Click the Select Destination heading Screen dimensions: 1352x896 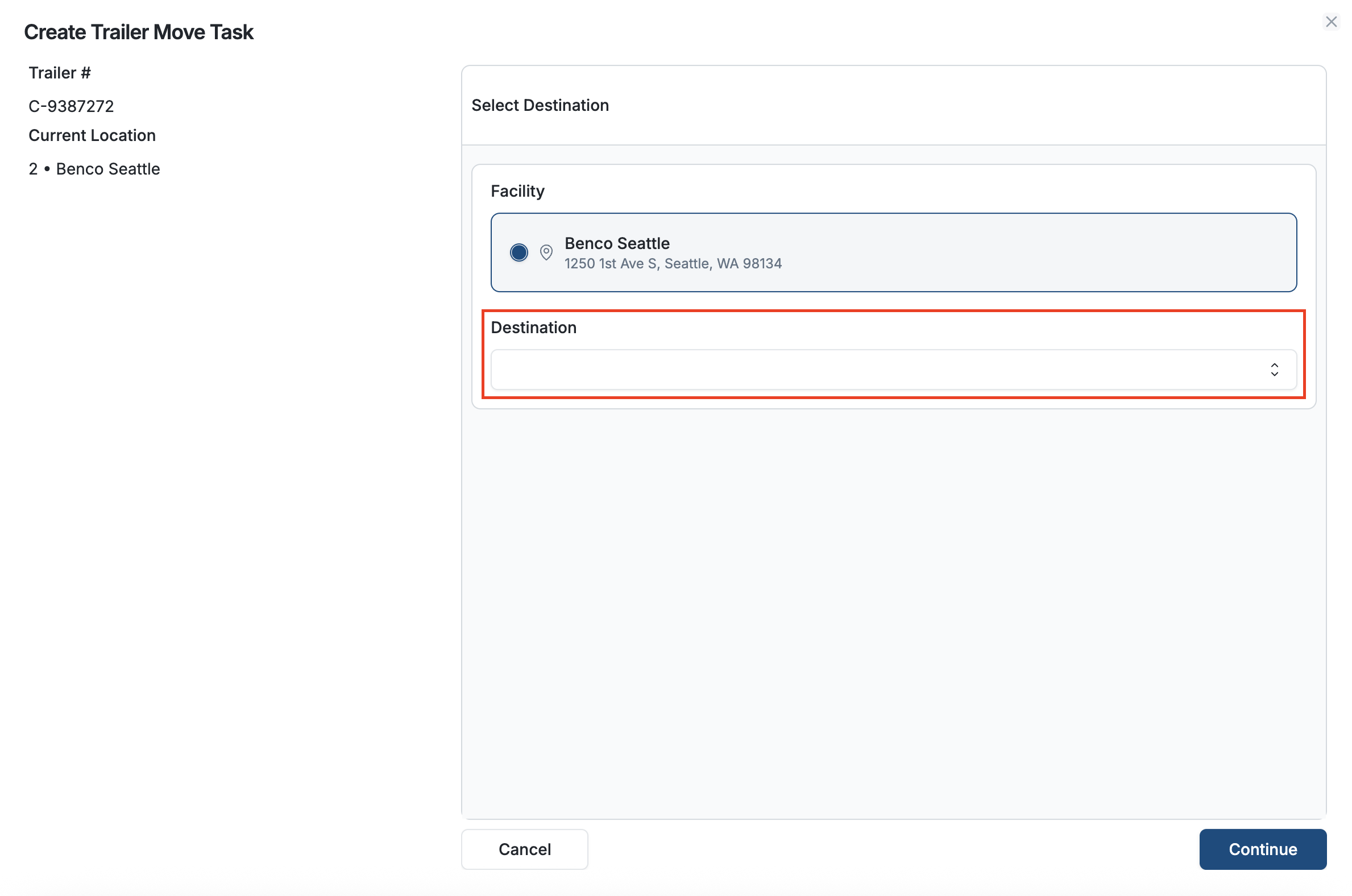540,105
